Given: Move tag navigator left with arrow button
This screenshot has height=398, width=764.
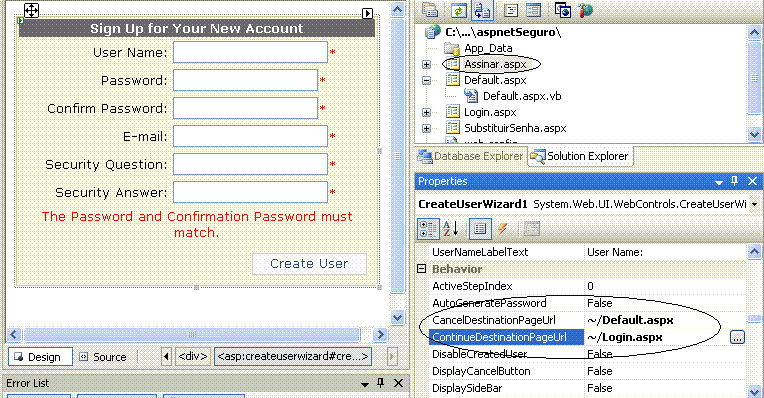Looking at the screenshot, I should click(166, 357).
